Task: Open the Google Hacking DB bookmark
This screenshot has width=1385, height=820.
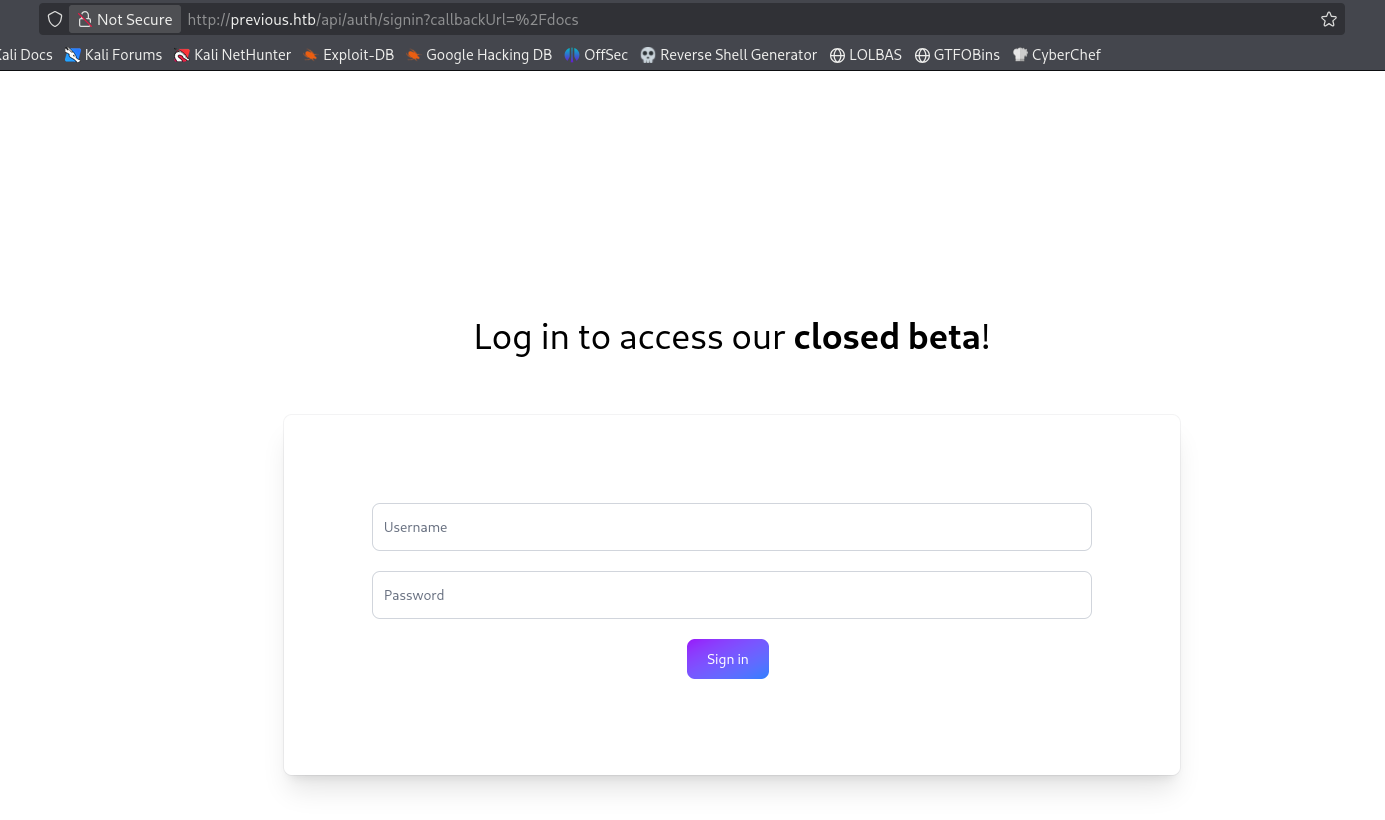Action: tap(479, 55)
